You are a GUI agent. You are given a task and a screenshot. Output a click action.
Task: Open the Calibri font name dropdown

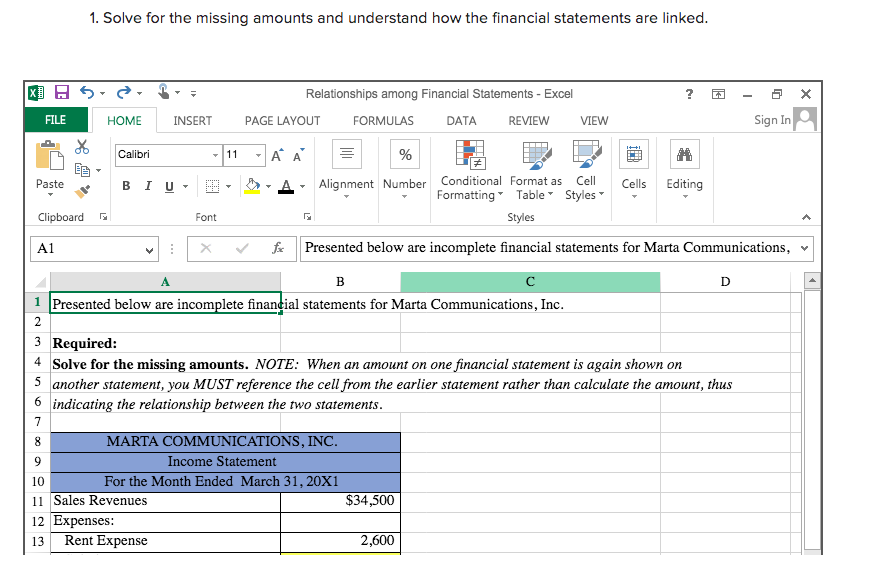(216, 155)
